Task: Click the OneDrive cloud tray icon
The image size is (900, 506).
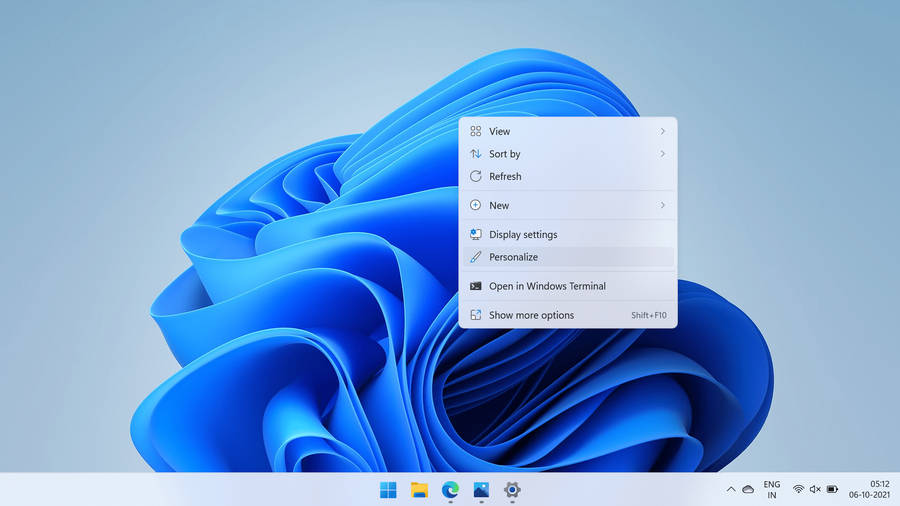Action: 748,489
